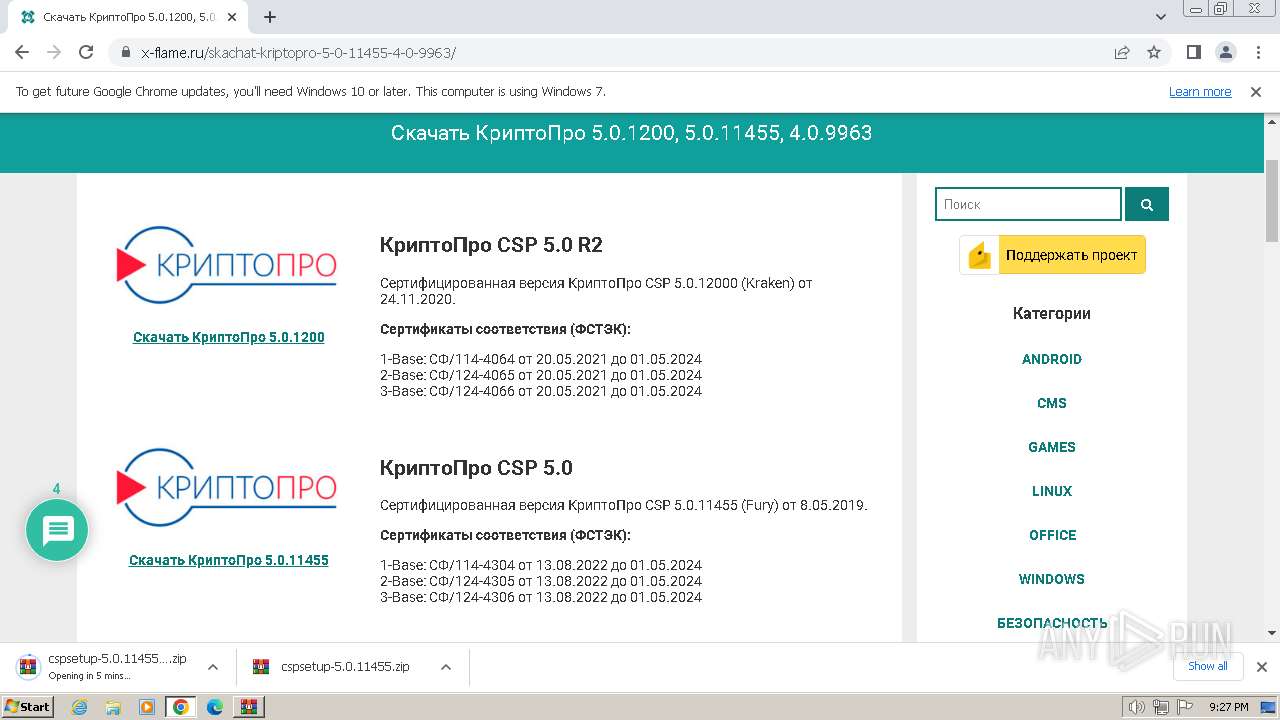Click the КриптоПро CSP 5.0 R2 heading

tap(491, 245)
